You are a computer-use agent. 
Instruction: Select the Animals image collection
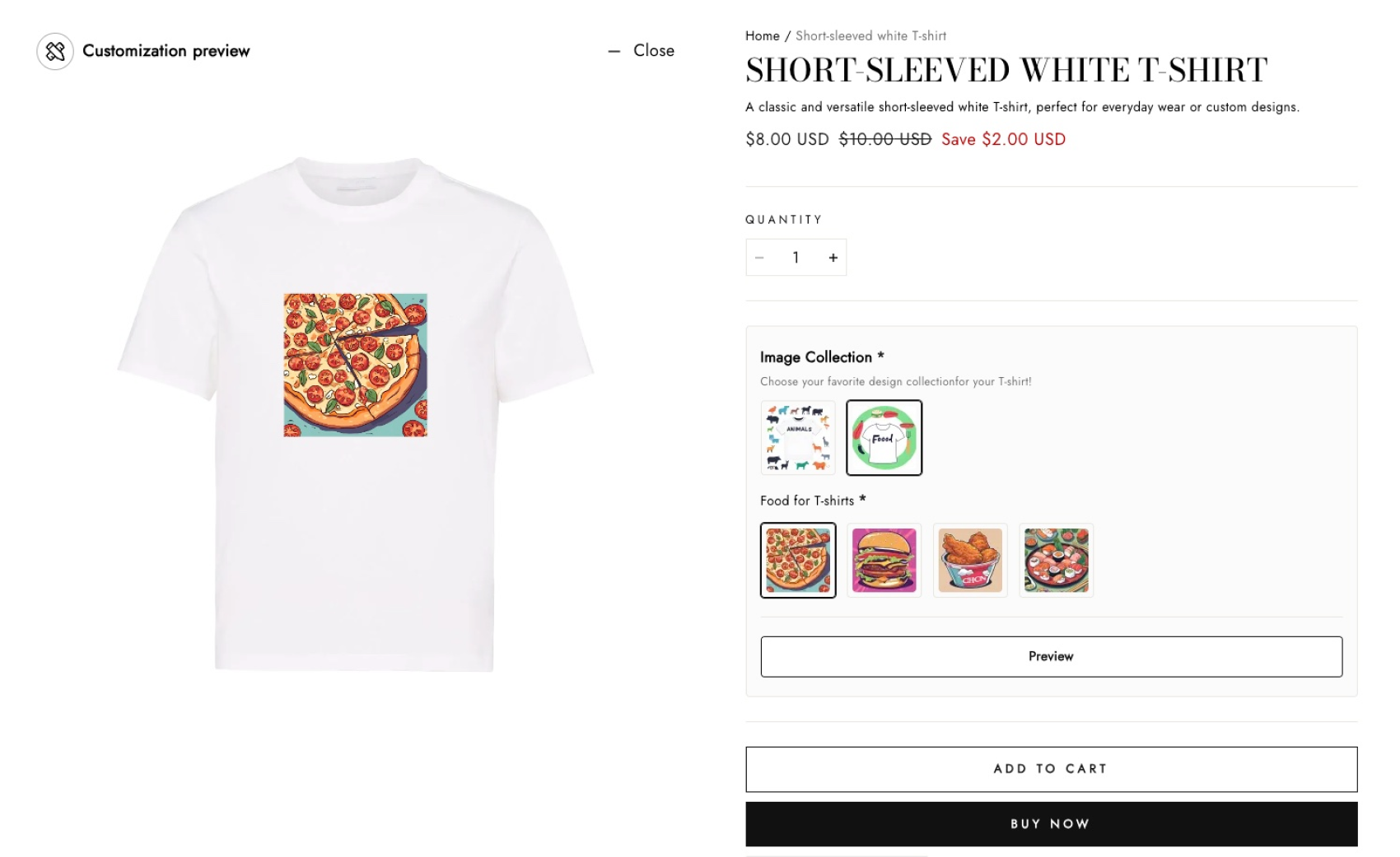point(797,438)
